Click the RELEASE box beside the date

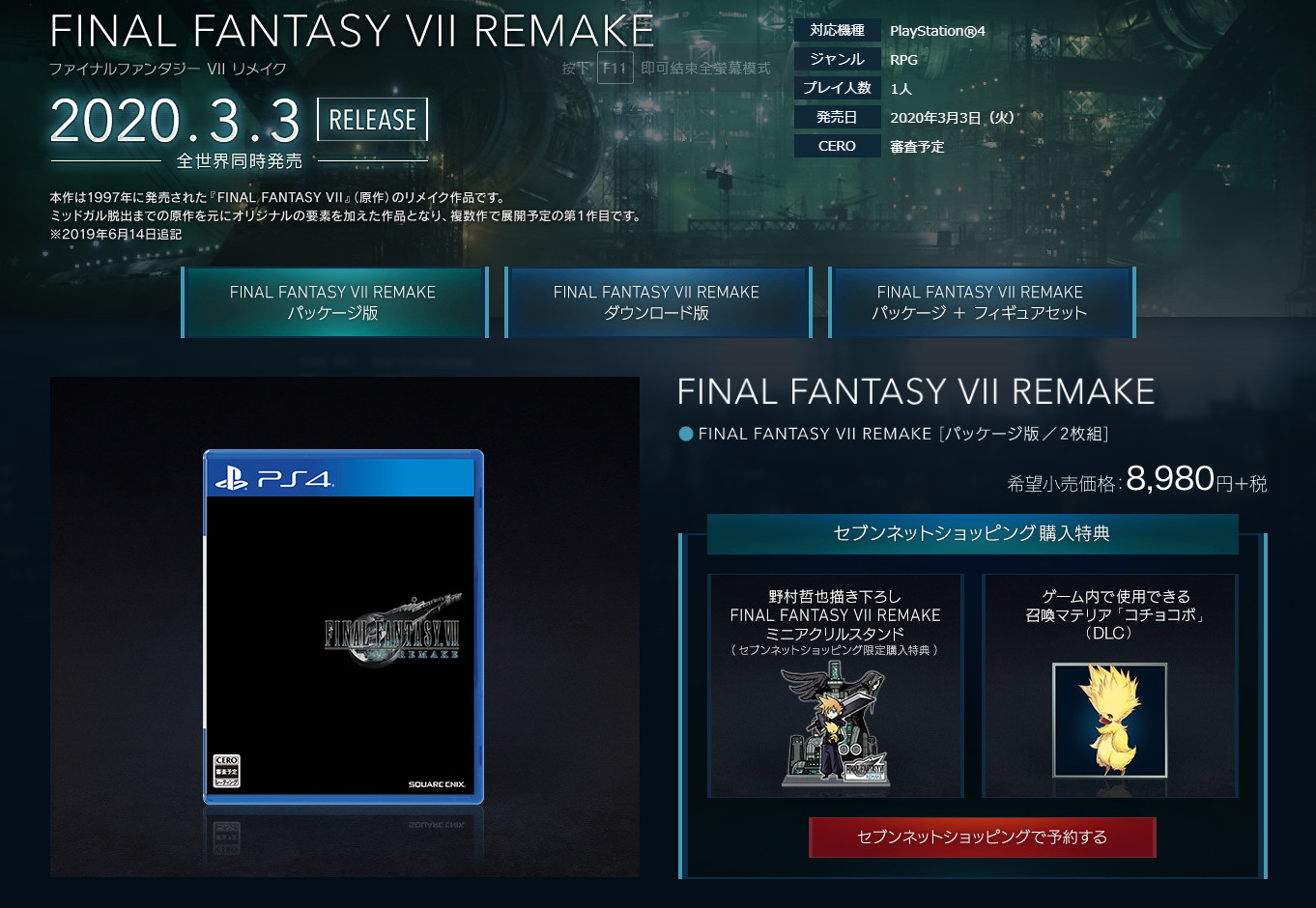(x=372, y=120)
